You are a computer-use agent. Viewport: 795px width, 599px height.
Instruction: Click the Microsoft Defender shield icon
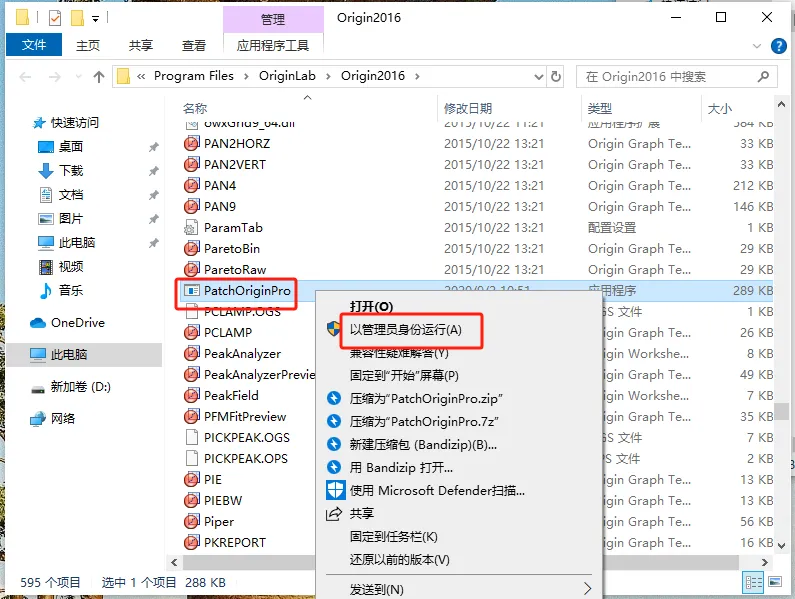pyautogui.click(x=335, y=490)
